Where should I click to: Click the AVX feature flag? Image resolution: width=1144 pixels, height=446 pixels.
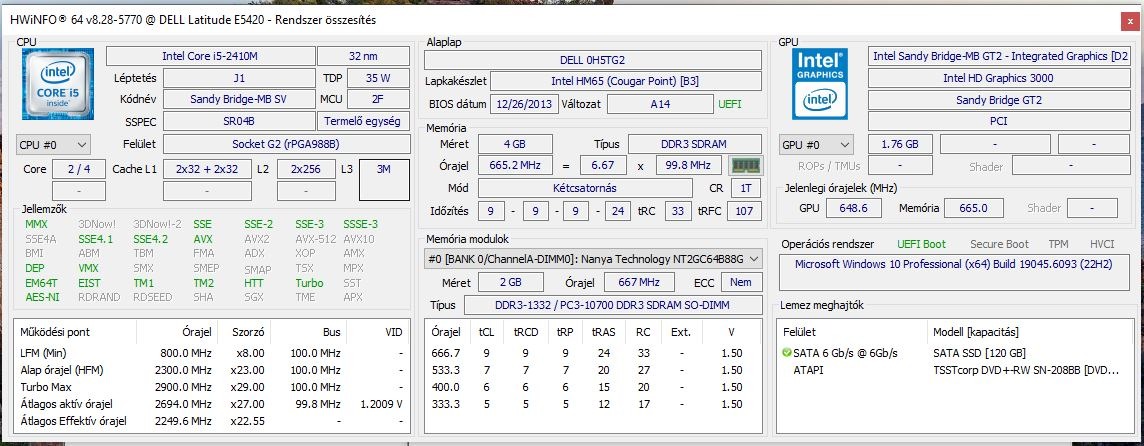203,239
